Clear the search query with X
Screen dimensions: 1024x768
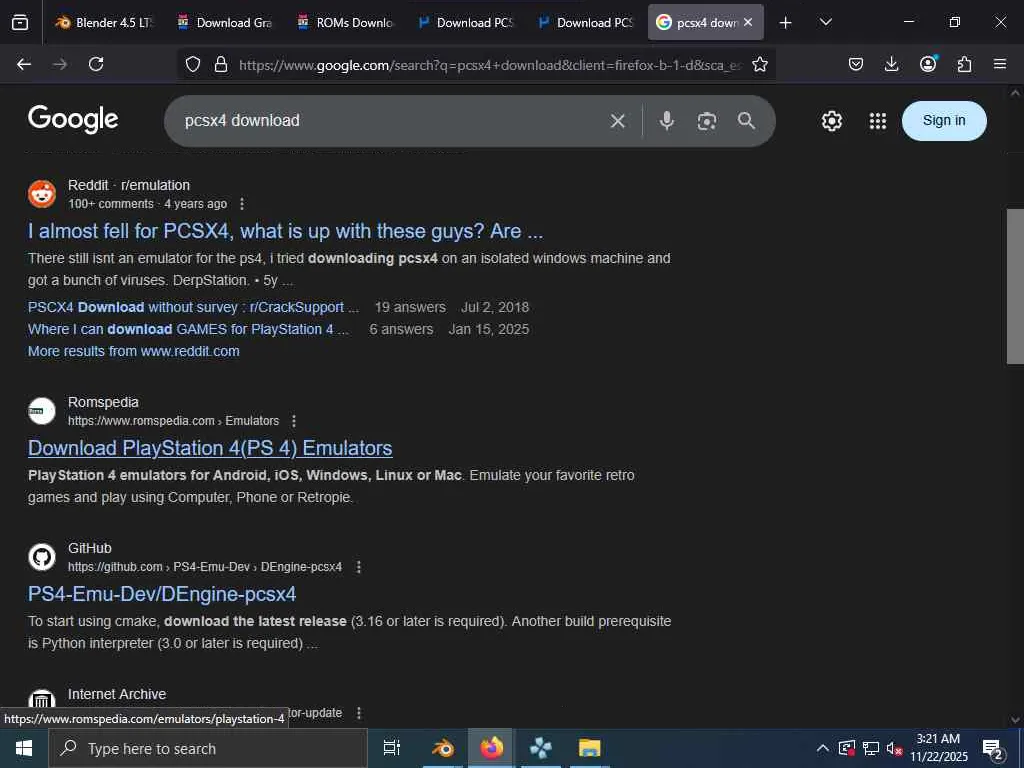[618, 121]
